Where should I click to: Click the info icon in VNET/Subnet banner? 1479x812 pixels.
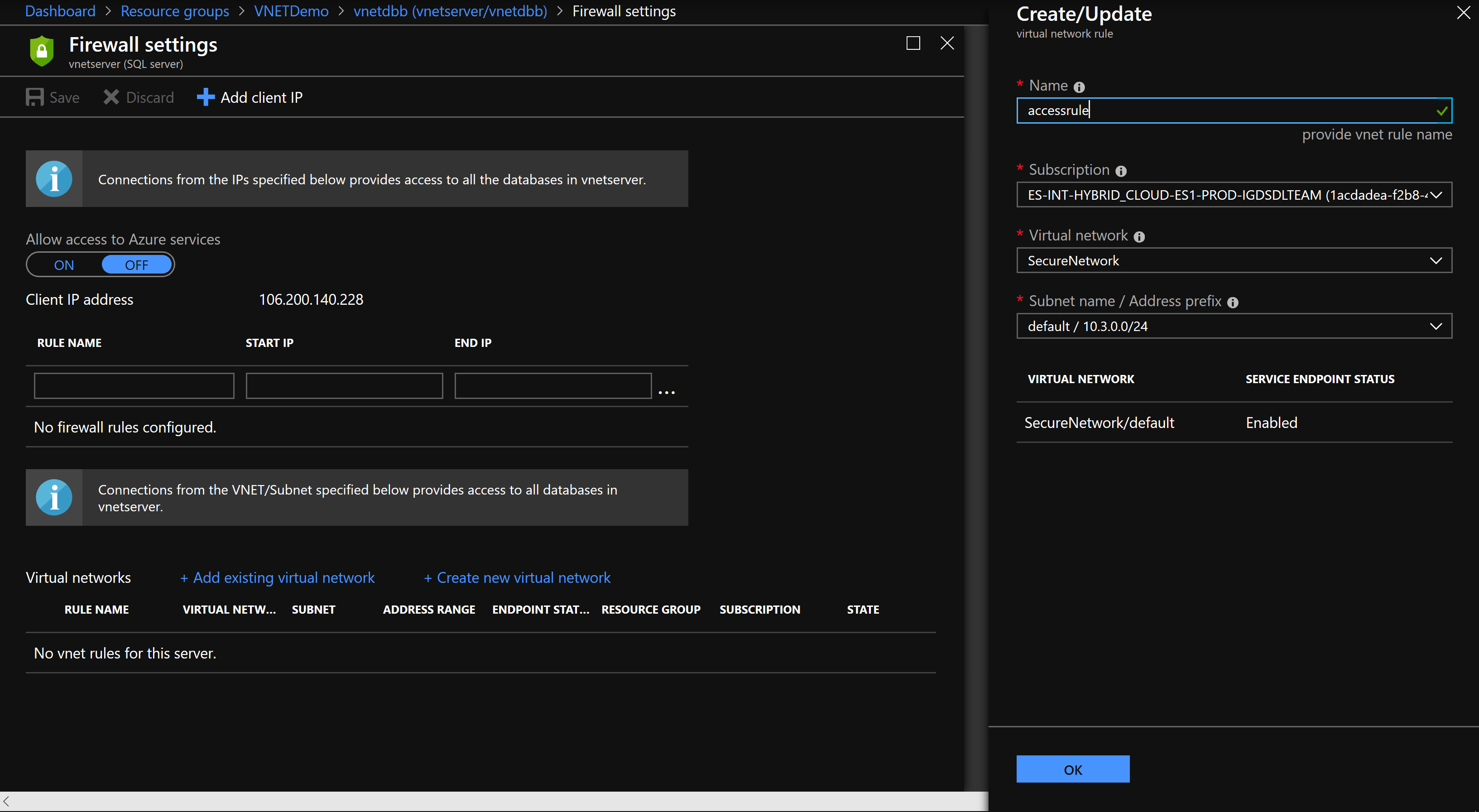pyautogui.click(x=54, y=497)
